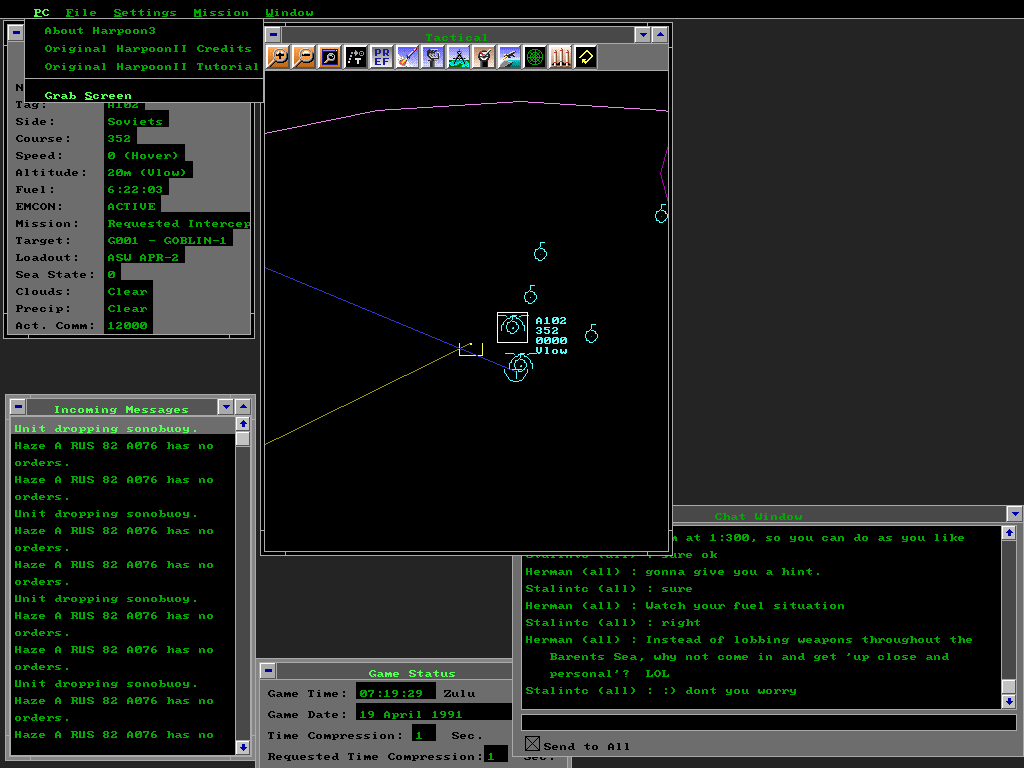This screenshot has height=768, width=1024.
Task: Open the Zoom Window tool in Tactical toolbar
Action: (330, 57)
